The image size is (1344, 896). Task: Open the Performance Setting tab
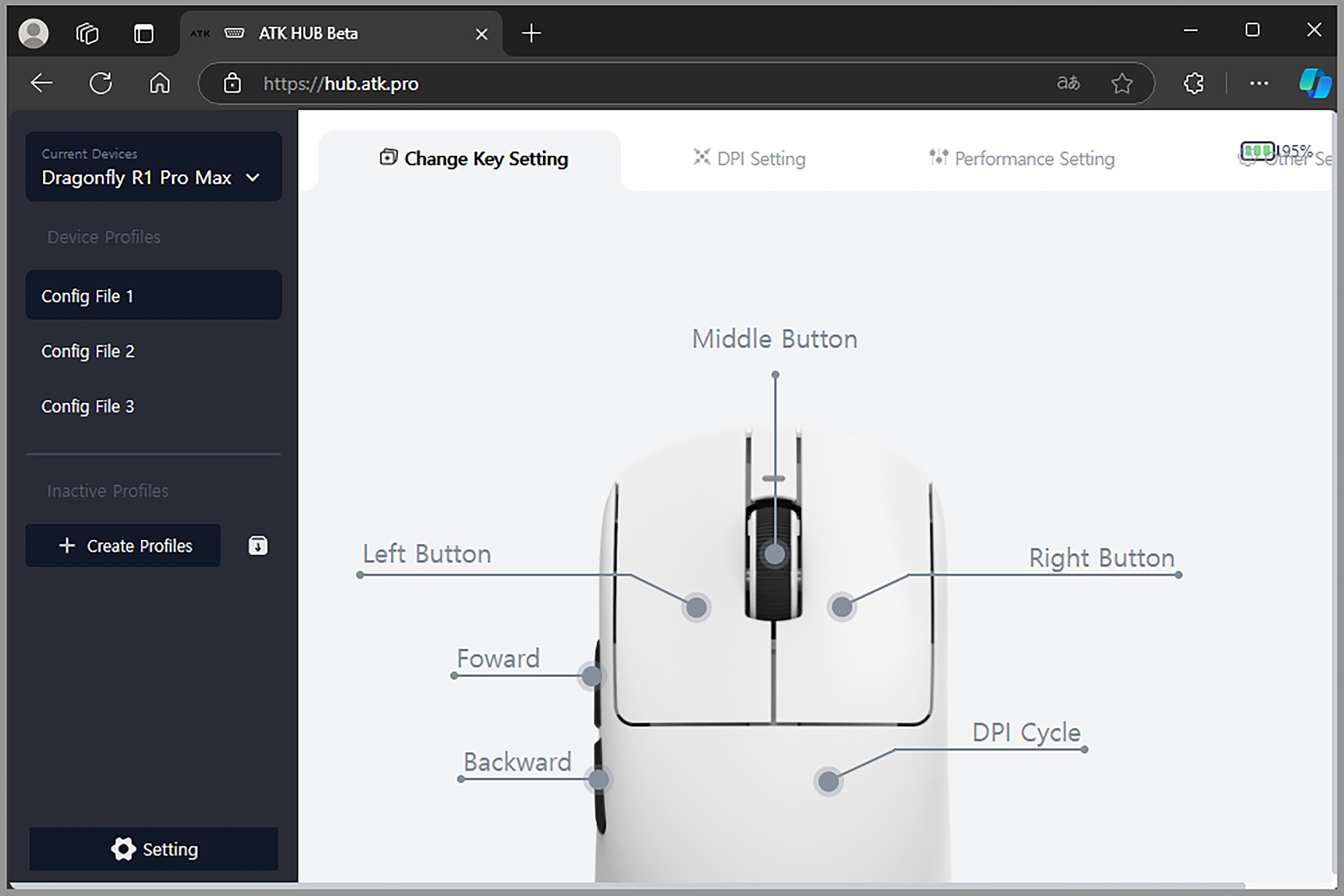(1021, 159)
